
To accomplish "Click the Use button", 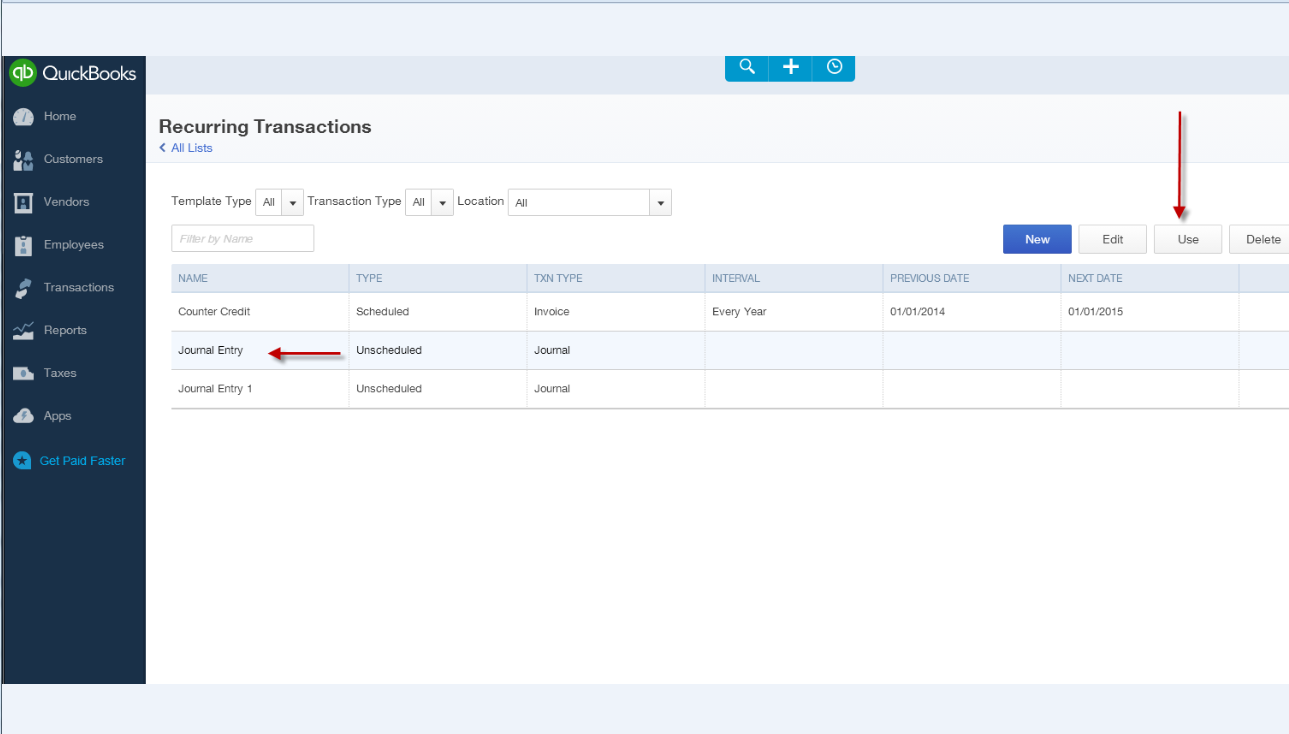I will click(x=1187, y=239).
